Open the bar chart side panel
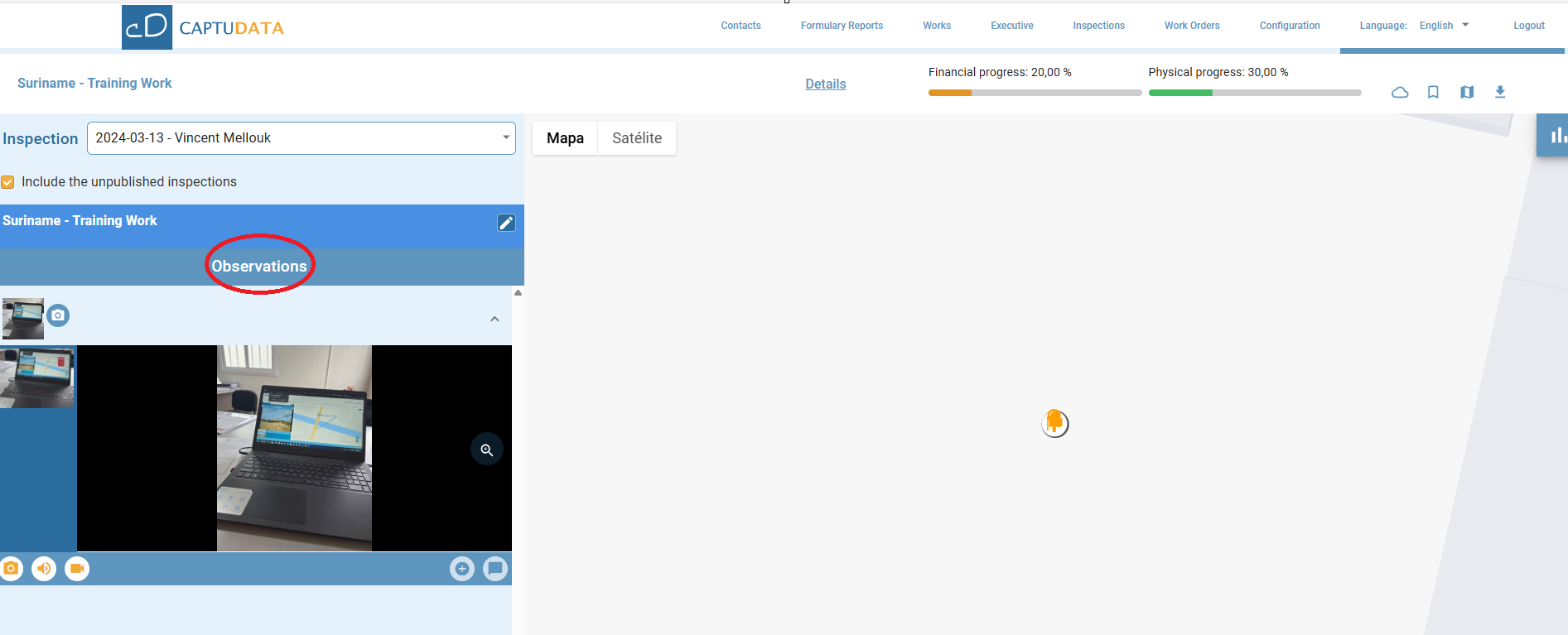The width and height of the screenshot is (1568, 635). (1556, 135)
